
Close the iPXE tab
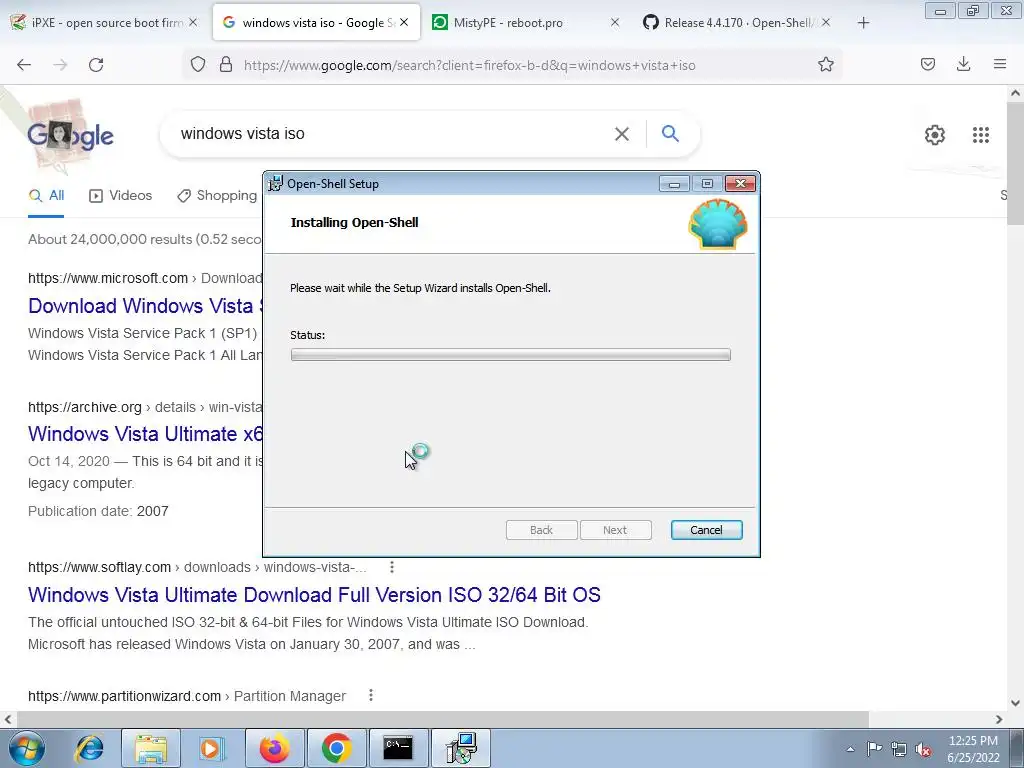click(193, 22)
